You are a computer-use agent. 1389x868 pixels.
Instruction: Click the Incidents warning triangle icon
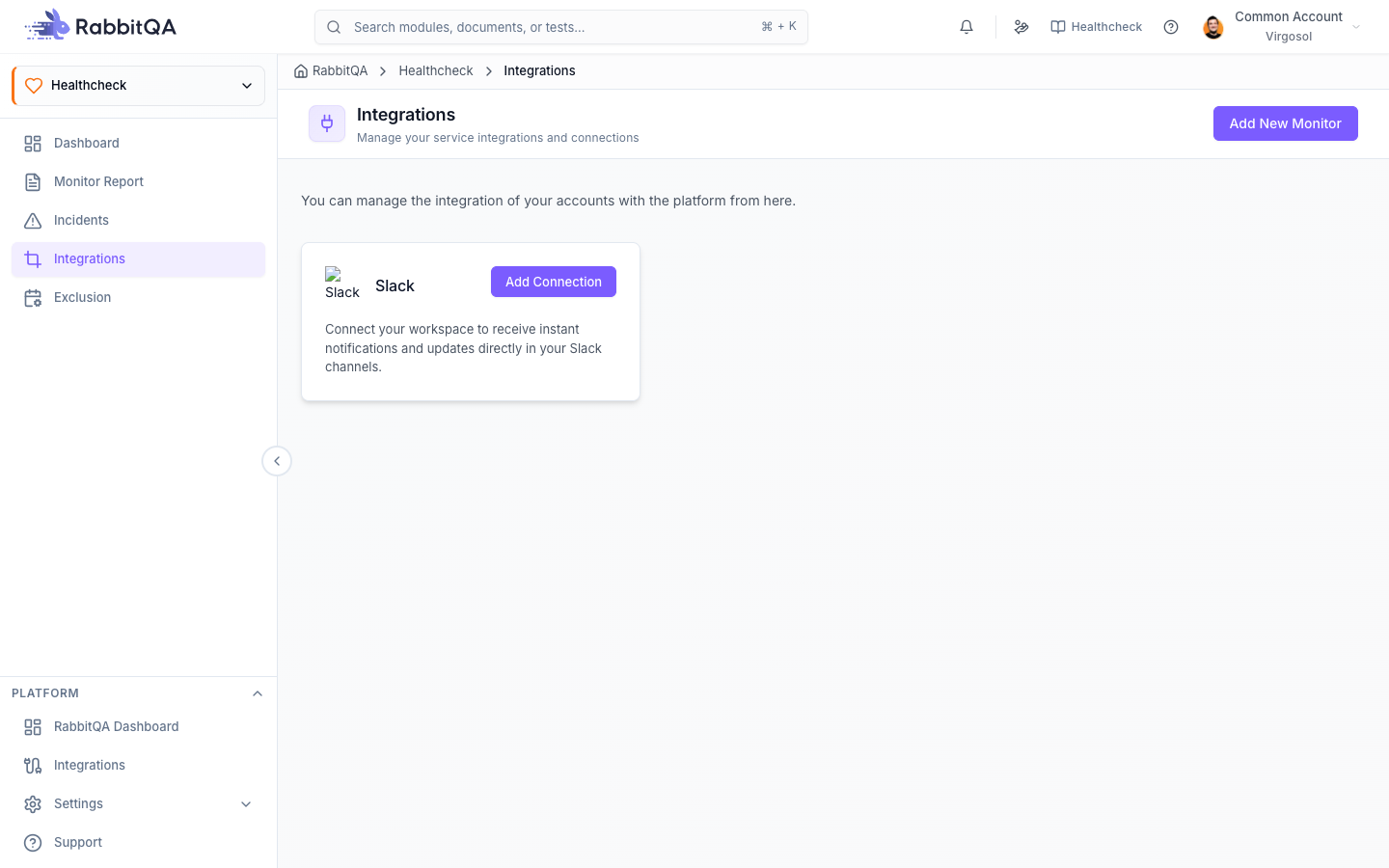(x=33, y=220)
